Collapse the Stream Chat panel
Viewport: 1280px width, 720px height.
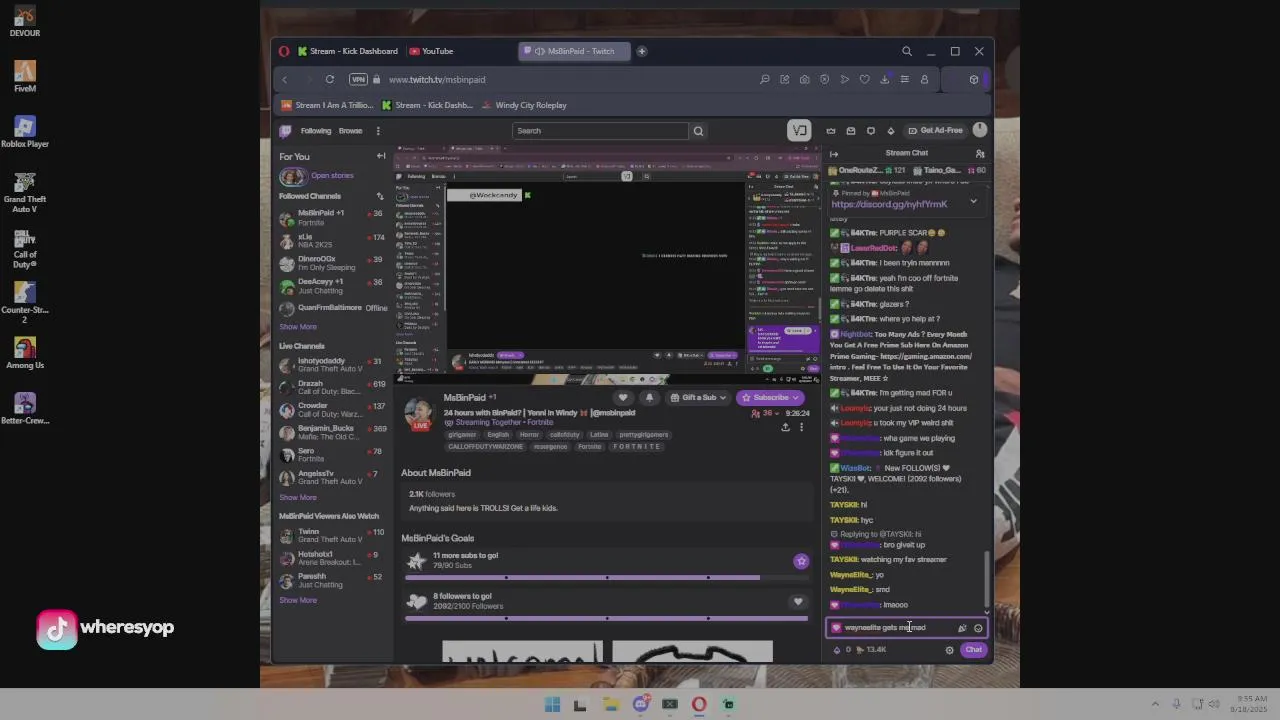click(834, 154)
